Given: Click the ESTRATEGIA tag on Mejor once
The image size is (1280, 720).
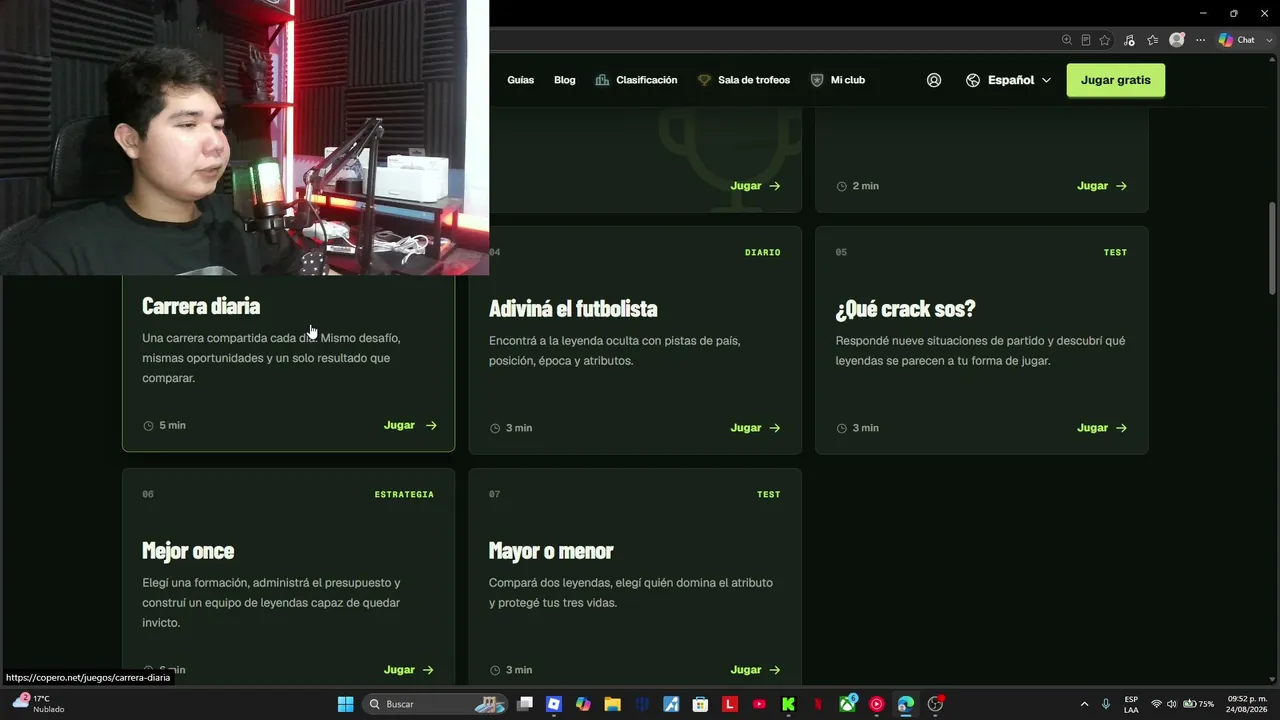Looking at the screenshot, I should (404, 494).
